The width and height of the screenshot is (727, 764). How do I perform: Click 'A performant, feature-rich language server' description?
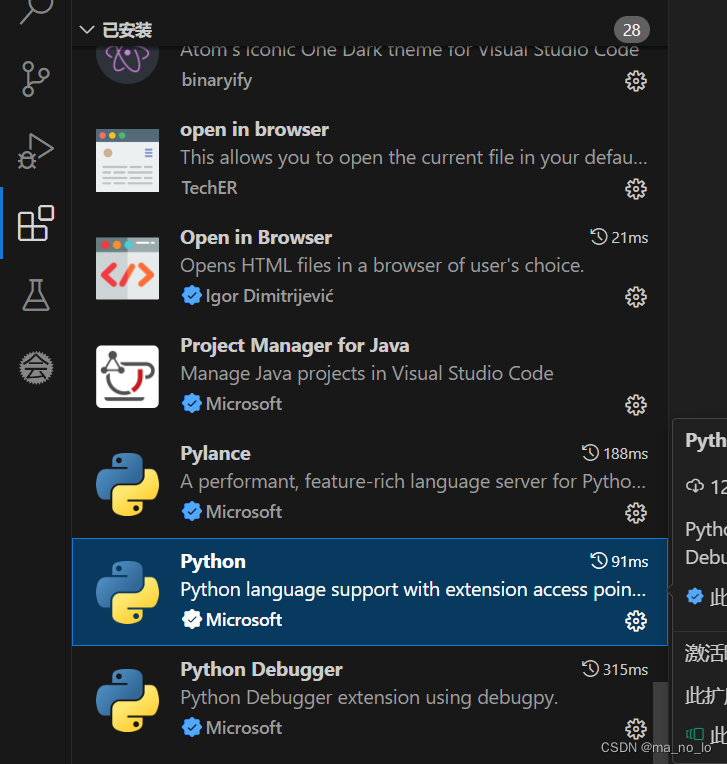pos(413,482)
